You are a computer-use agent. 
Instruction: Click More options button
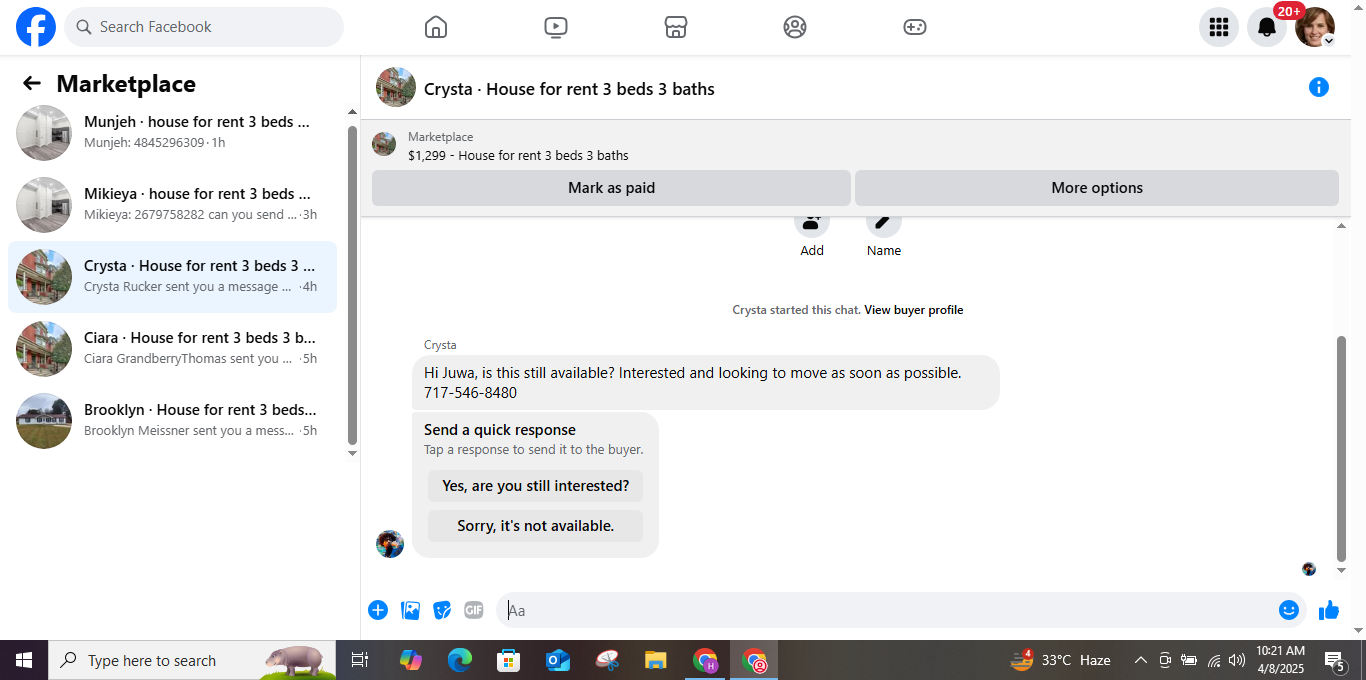[x=1097, y=188]
